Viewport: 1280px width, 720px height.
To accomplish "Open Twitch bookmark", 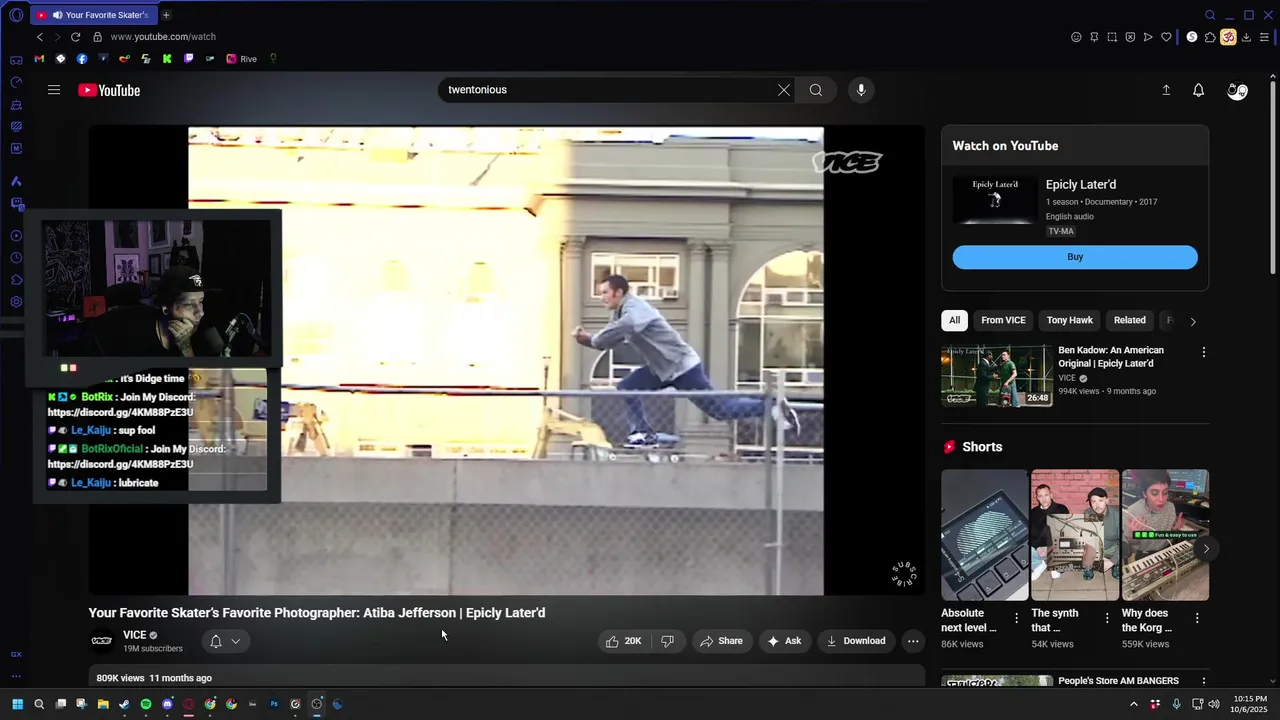I will [x=189, y=59].
